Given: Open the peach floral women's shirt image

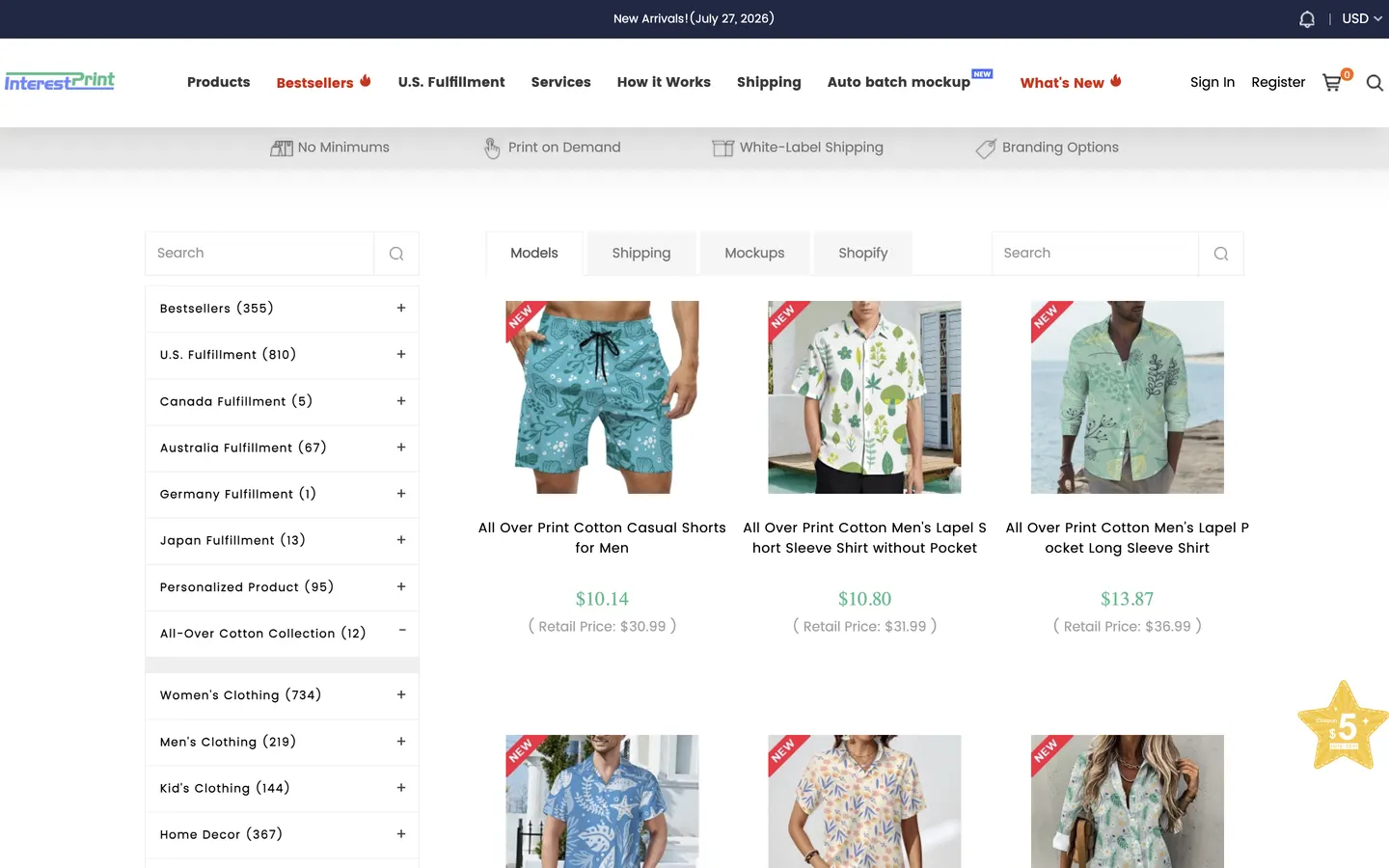Looking at the screenshot, I should [x=864, y=801].
